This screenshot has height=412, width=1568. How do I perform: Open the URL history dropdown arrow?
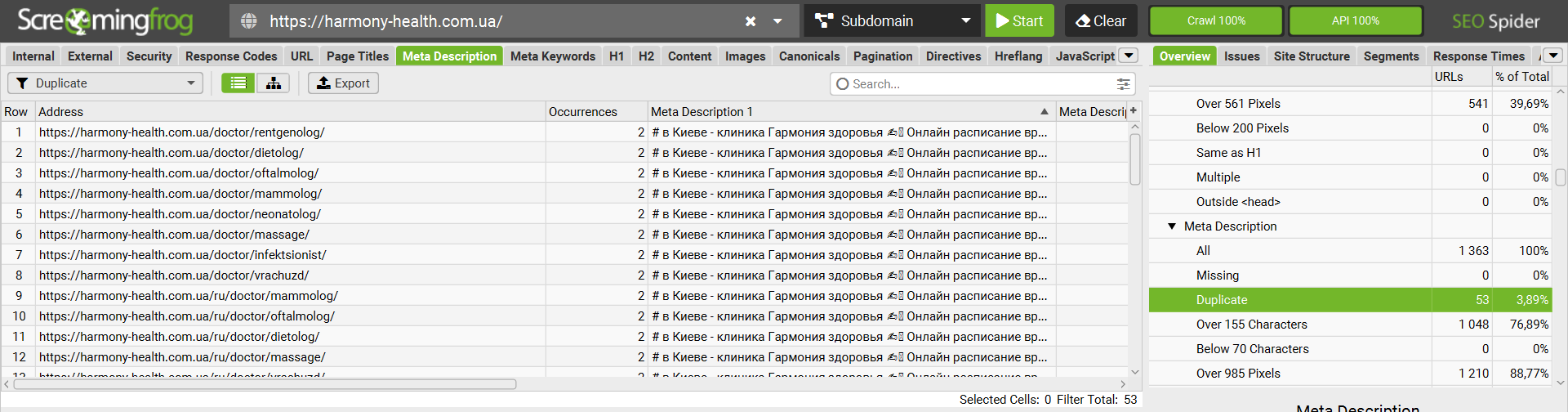point(777,21)
